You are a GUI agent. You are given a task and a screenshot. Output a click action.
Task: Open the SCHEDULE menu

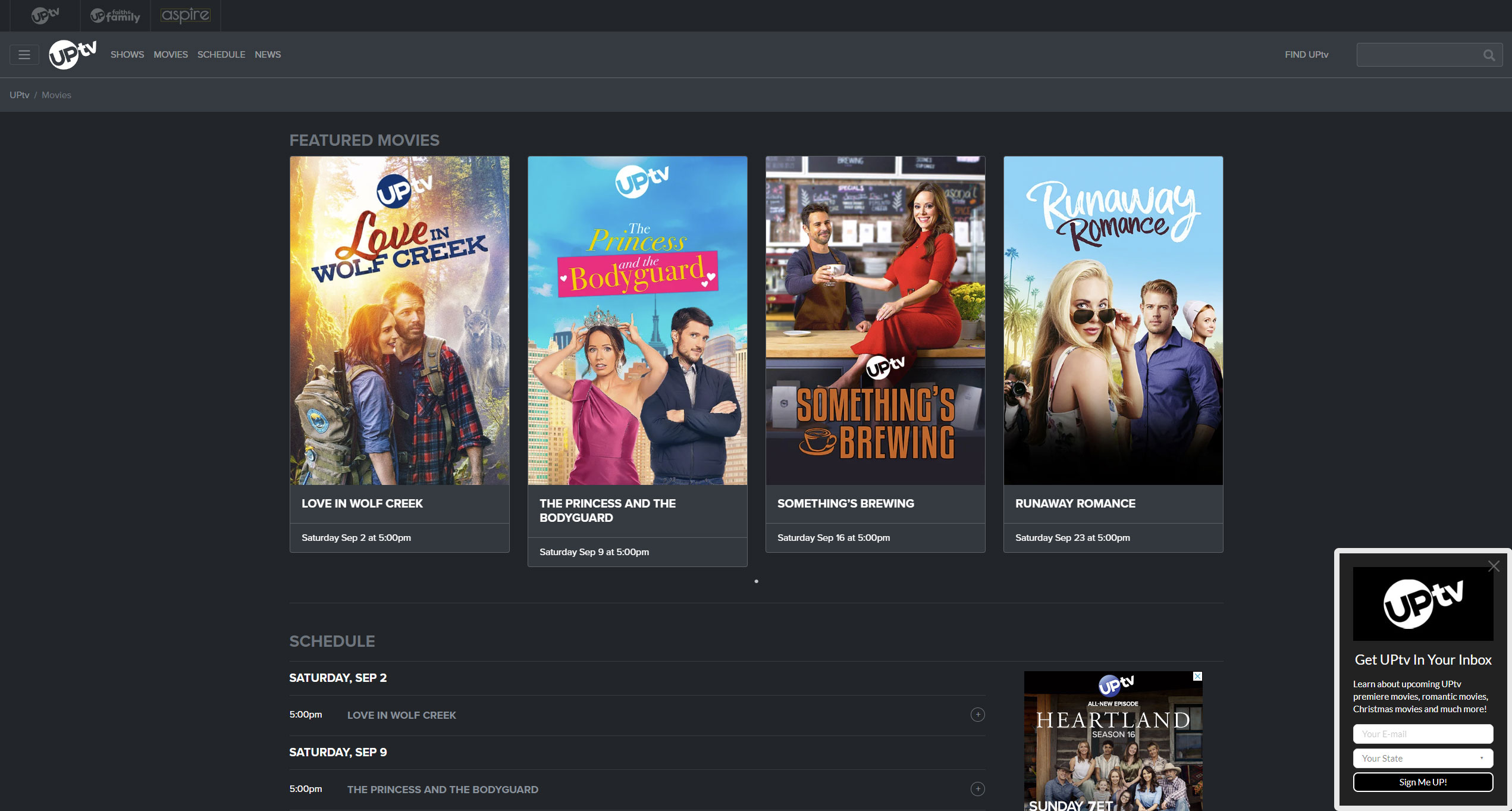[x=221, y=55]
